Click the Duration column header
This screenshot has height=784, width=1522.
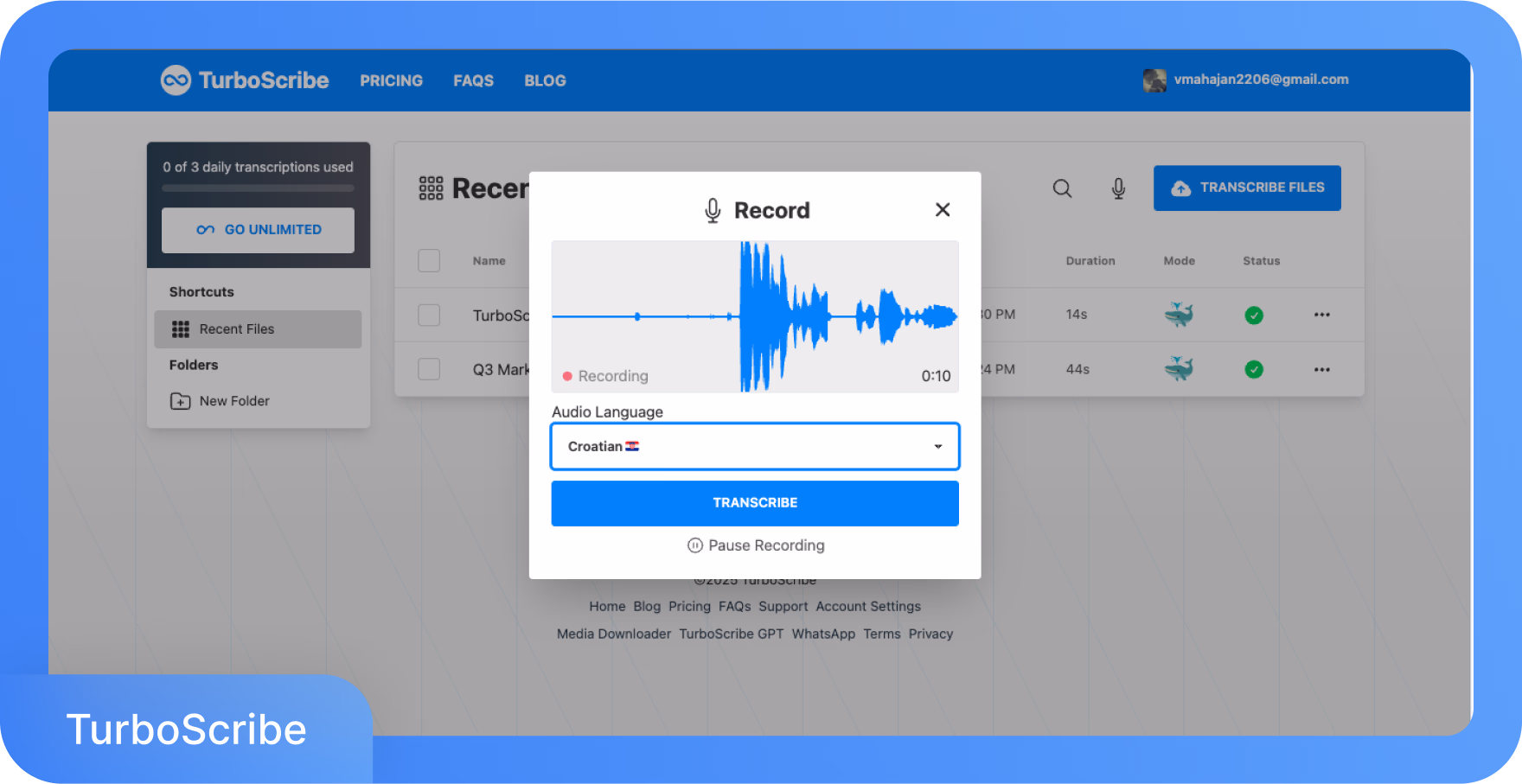1090,261
